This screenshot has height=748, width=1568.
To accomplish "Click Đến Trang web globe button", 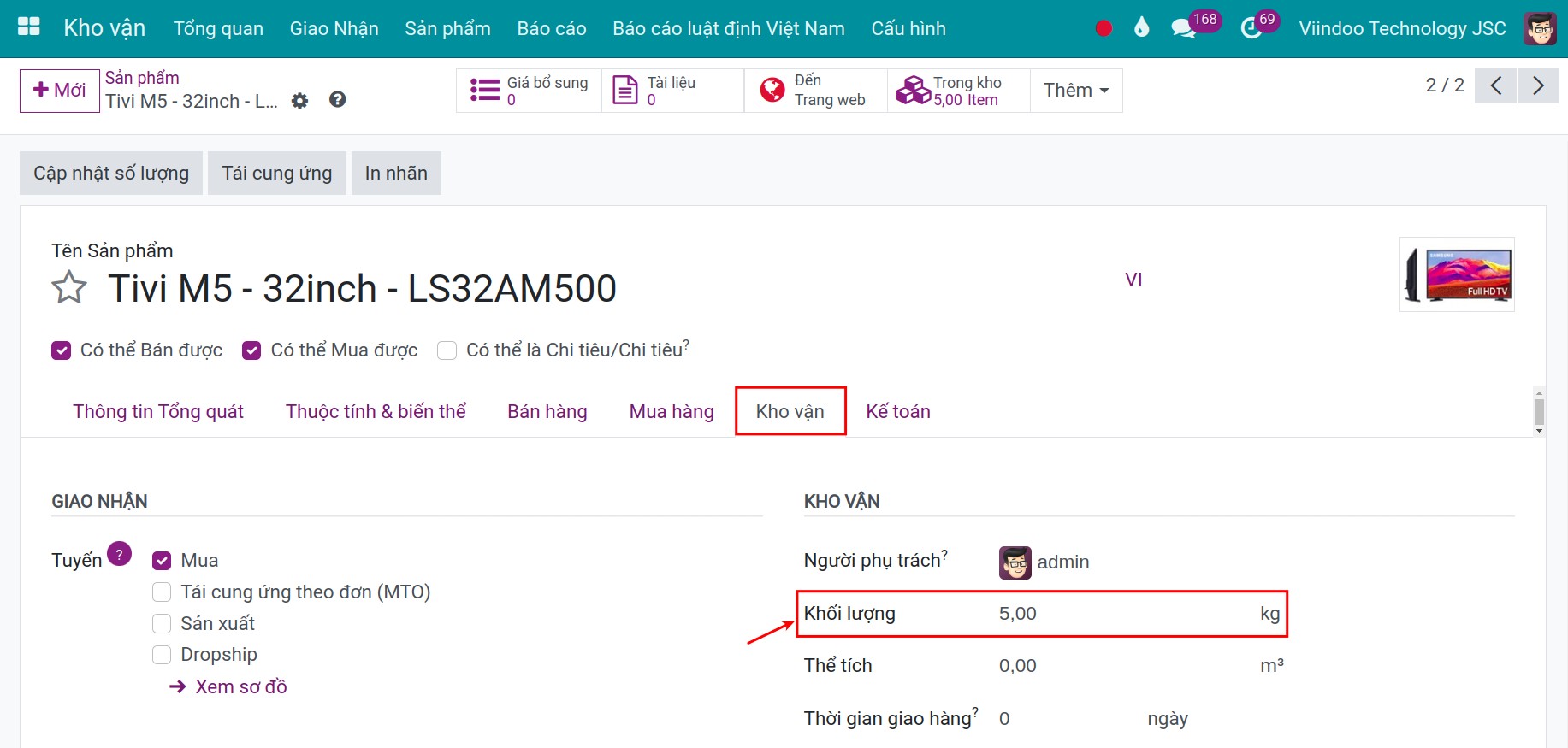I will point(815,91).
